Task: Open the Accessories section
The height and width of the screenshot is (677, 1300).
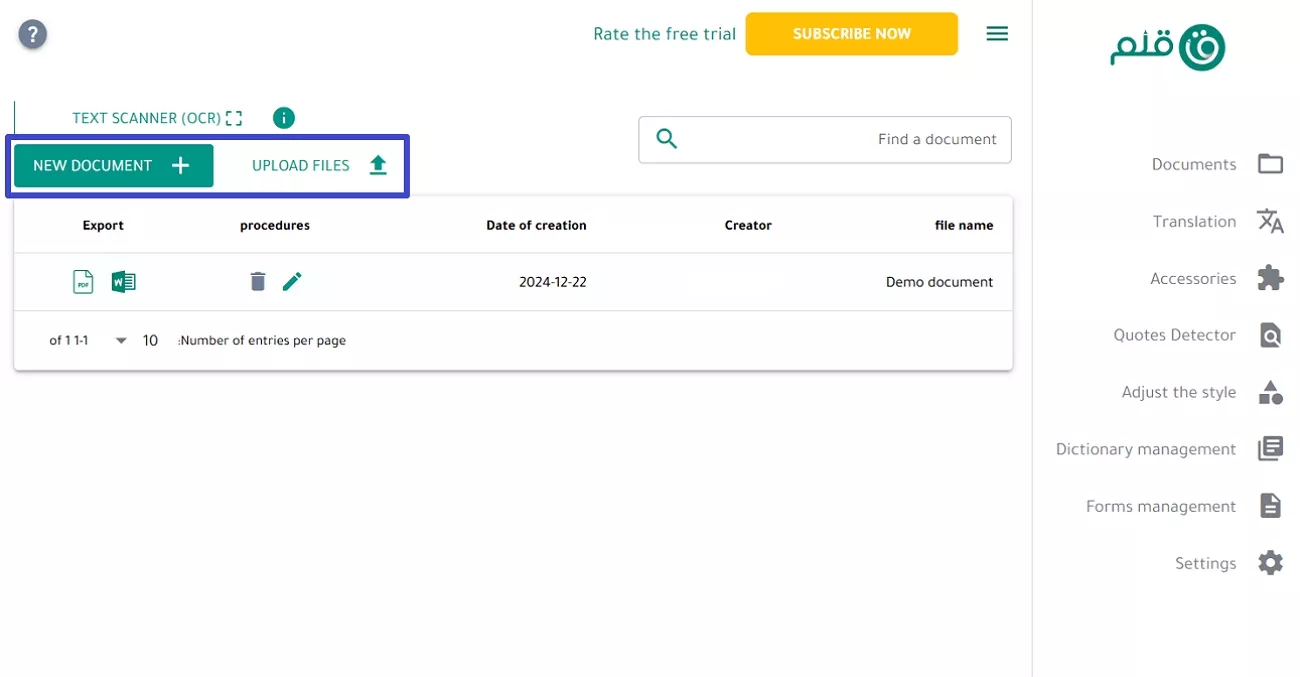Action: click(1194, 278)
